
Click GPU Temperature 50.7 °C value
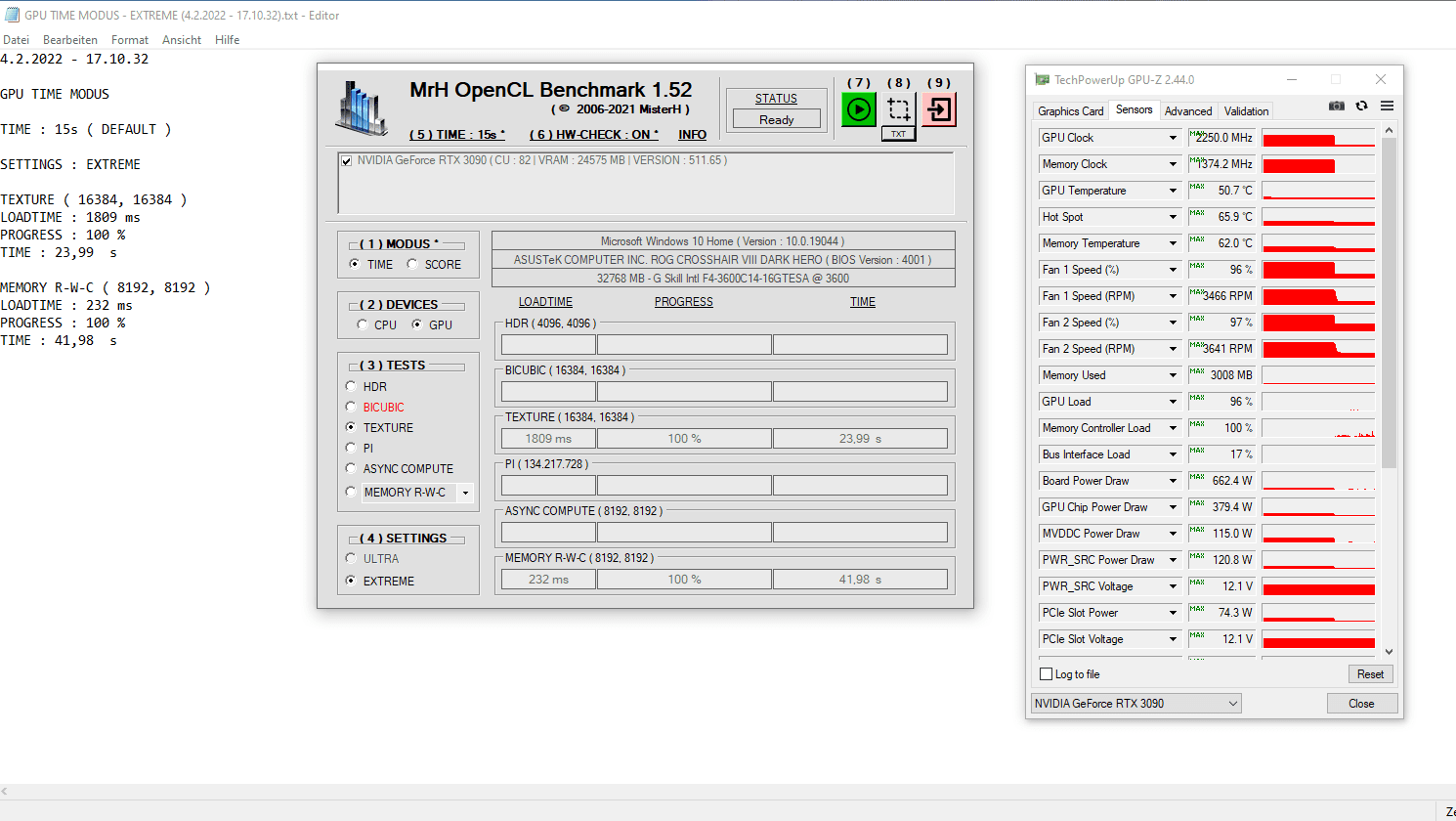tap(1221, 191)
